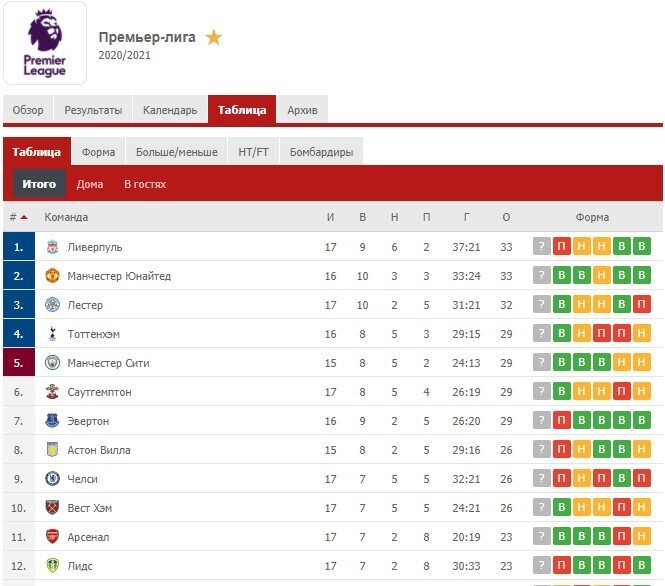Click the Manchester City crest icon
The height and width of the screenshot is (586, 665).
52,363
